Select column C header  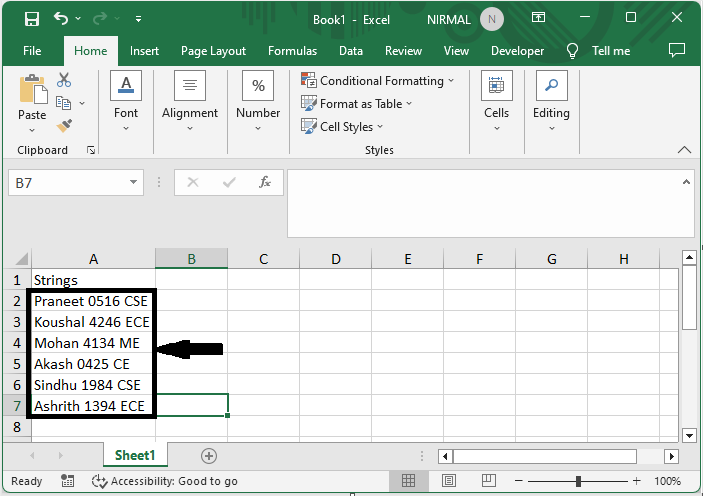click(264, 259)
